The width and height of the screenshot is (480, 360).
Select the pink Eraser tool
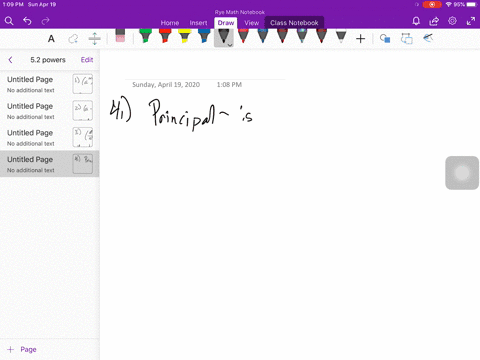(120, 36)
